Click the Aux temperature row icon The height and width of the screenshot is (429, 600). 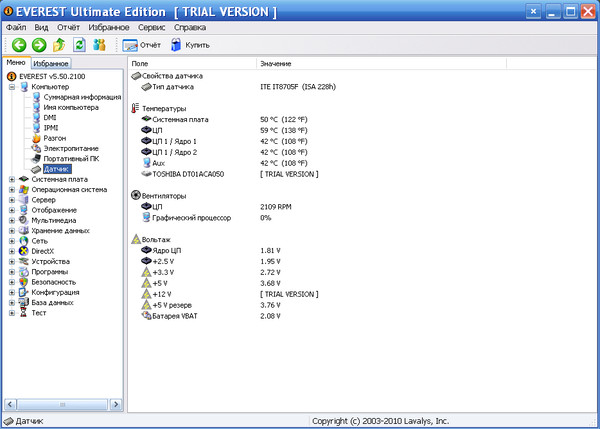[146, 163]
